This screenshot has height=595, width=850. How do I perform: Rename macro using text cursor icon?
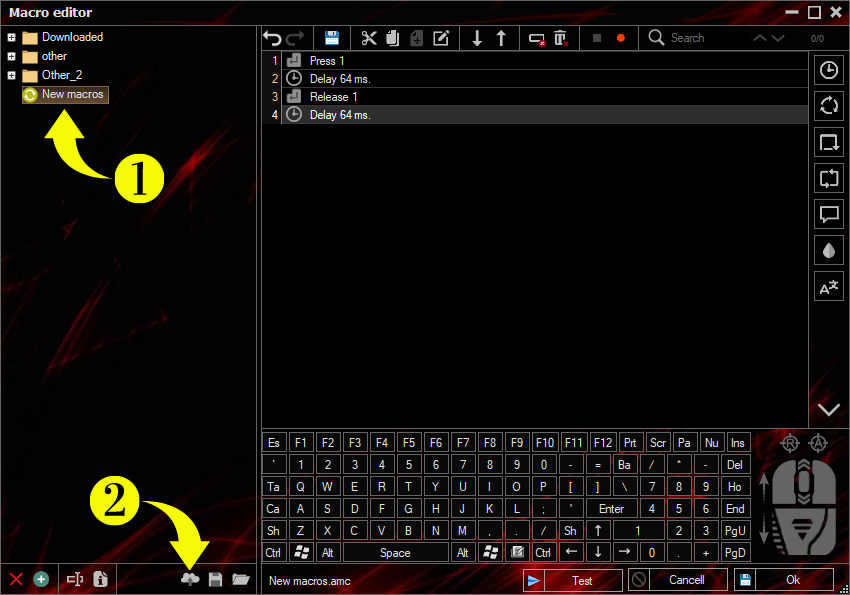pos(75,579)
